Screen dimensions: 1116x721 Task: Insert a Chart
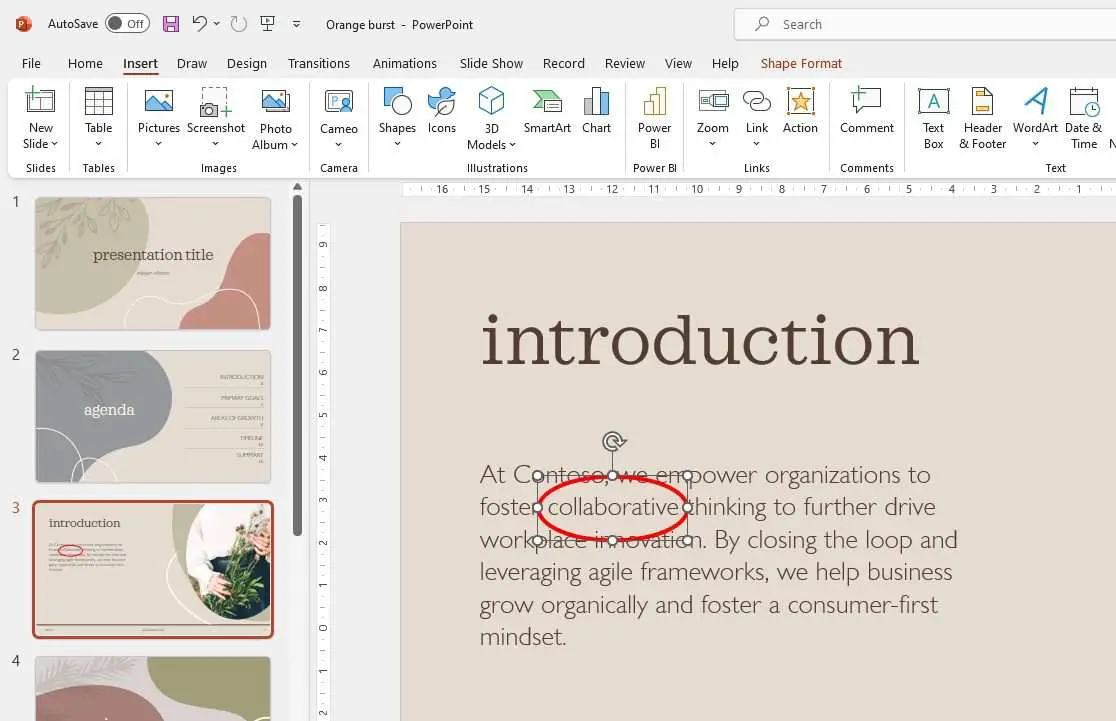596,111
